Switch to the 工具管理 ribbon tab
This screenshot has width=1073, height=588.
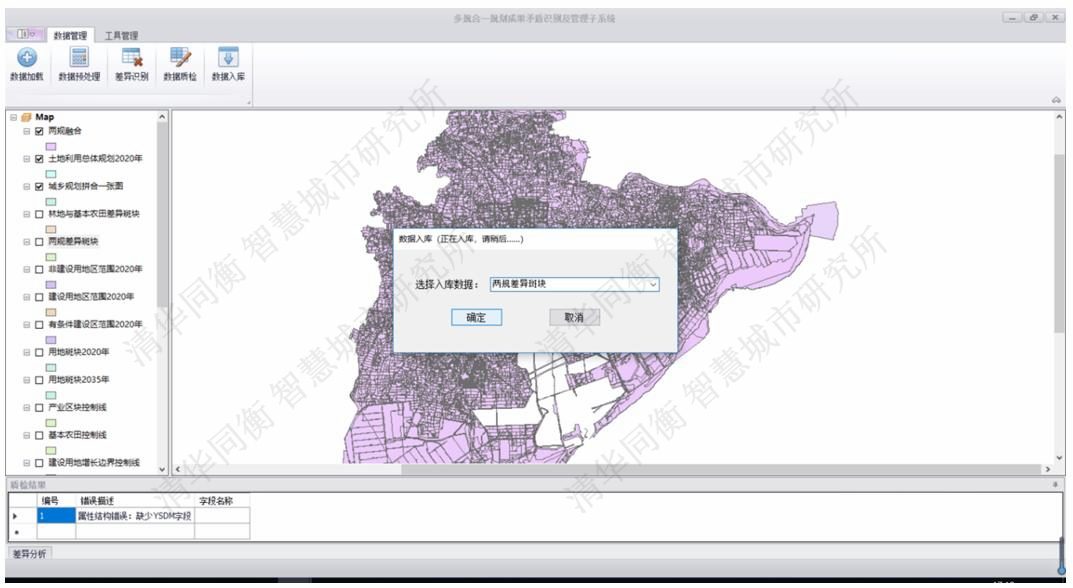tap(123, 36)
